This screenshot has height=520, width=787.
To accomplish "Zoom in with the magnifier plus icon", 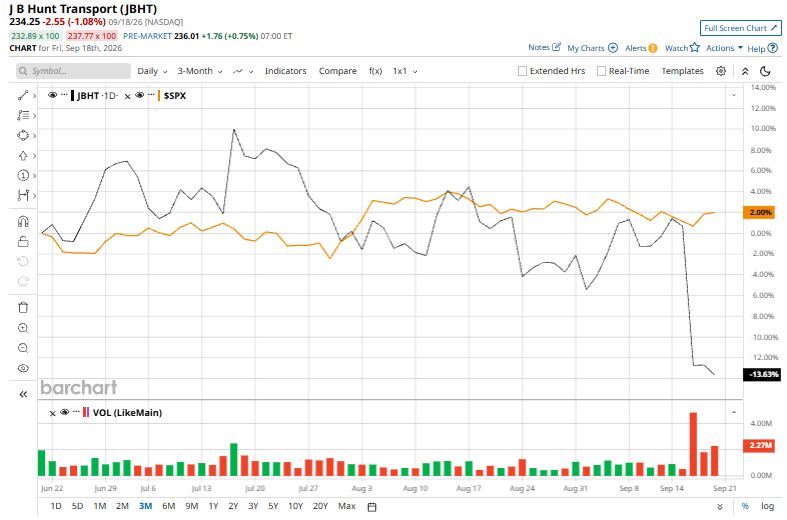I will click(x=23, y=328).
